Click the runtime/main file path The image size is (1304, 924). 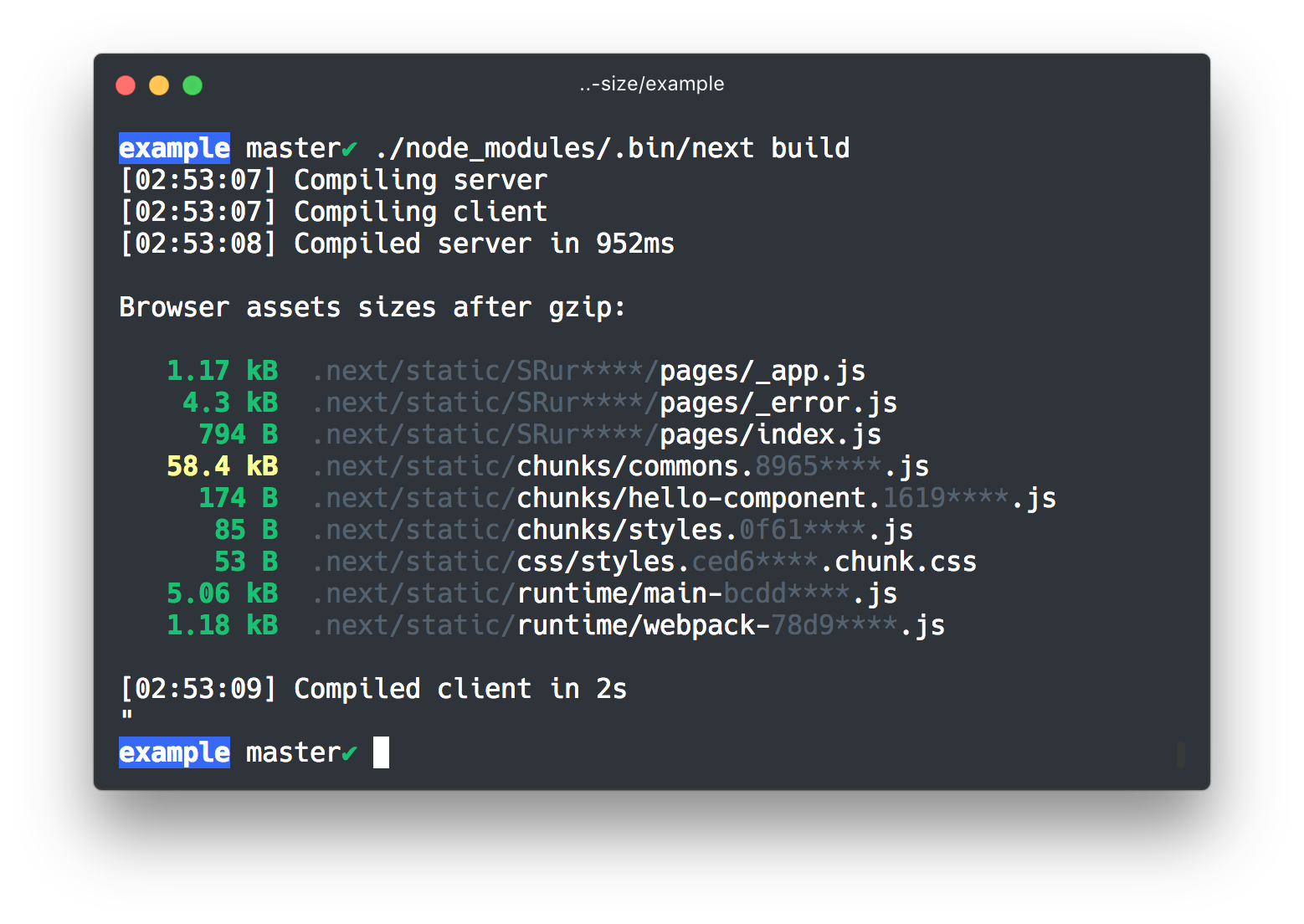(604, 593)
